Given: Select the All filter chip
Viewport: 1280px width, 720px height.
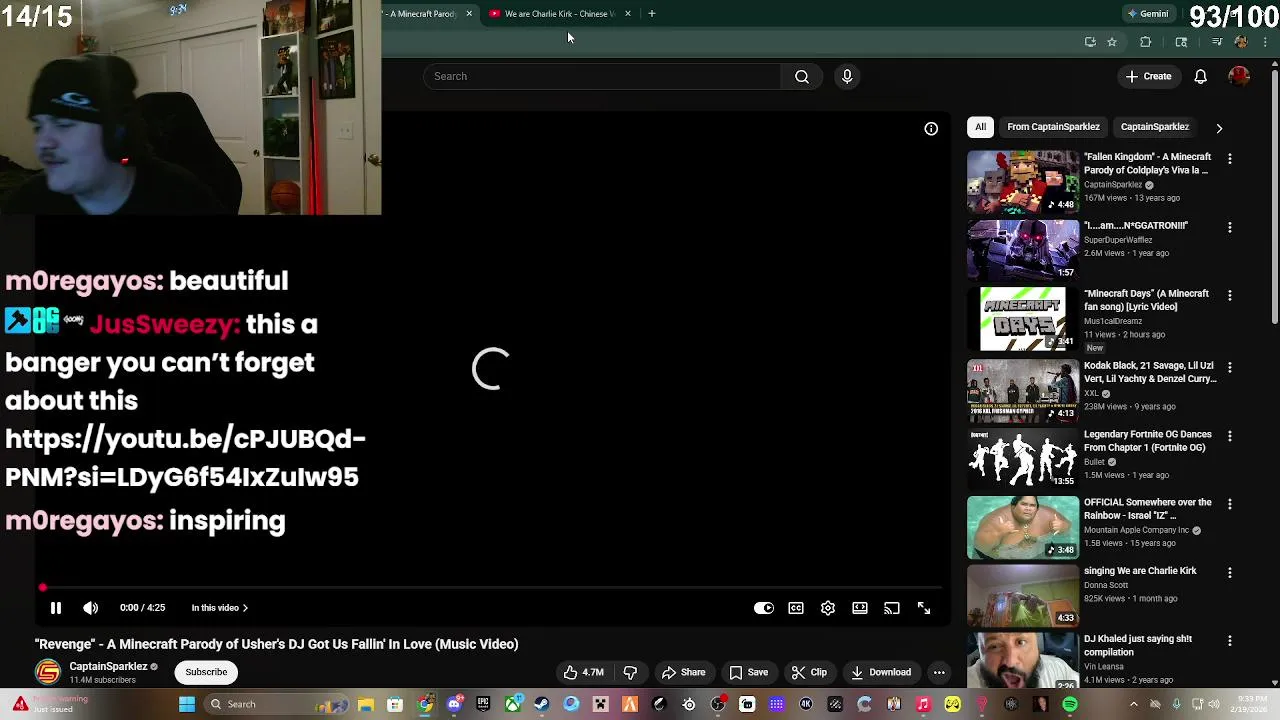Looking at the screenshot, I should (981, 127).
